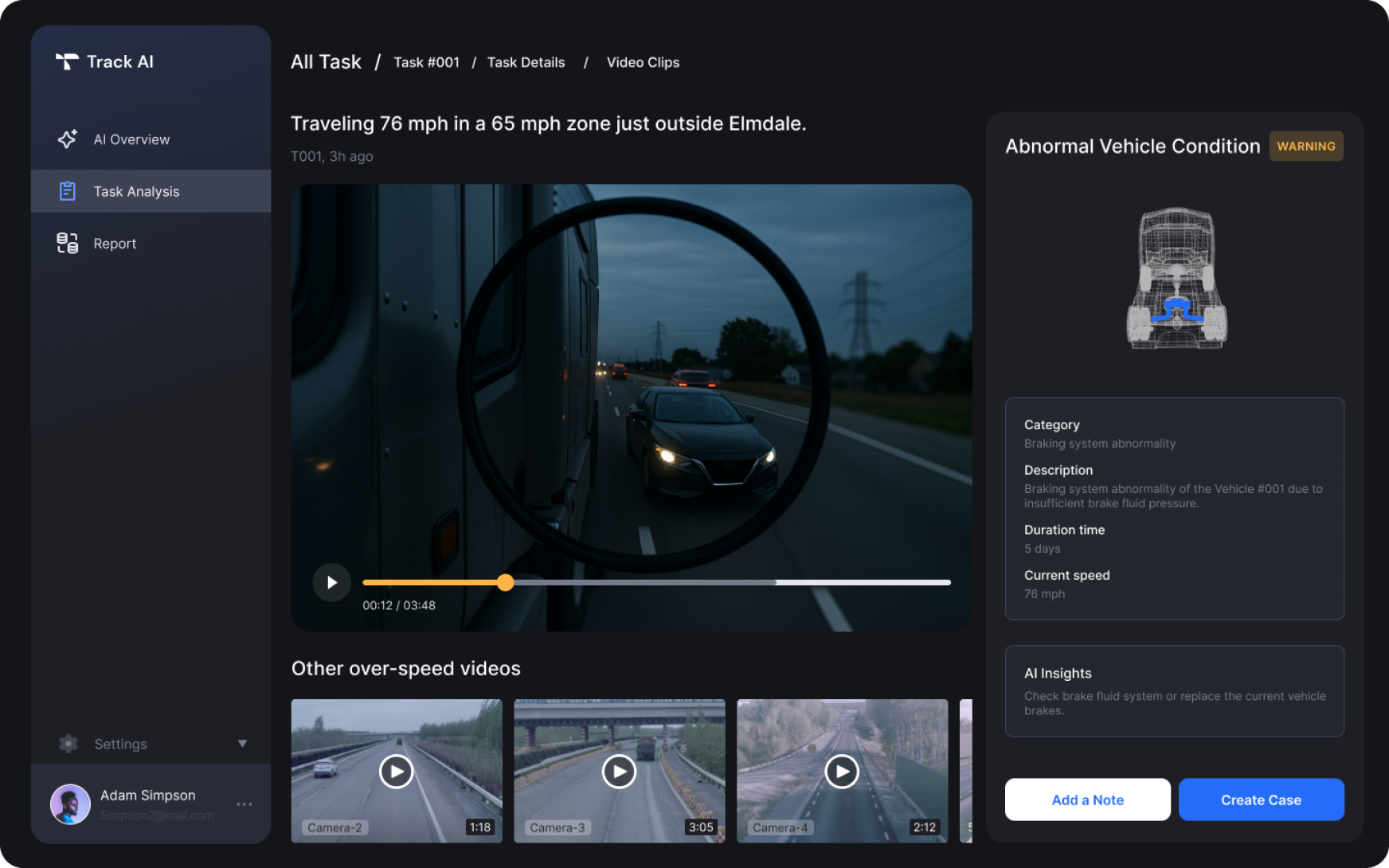The width and height of the screenshot is (1389, 868).
Task: Click the Report icon in sidebar
Action: (68, 243)
